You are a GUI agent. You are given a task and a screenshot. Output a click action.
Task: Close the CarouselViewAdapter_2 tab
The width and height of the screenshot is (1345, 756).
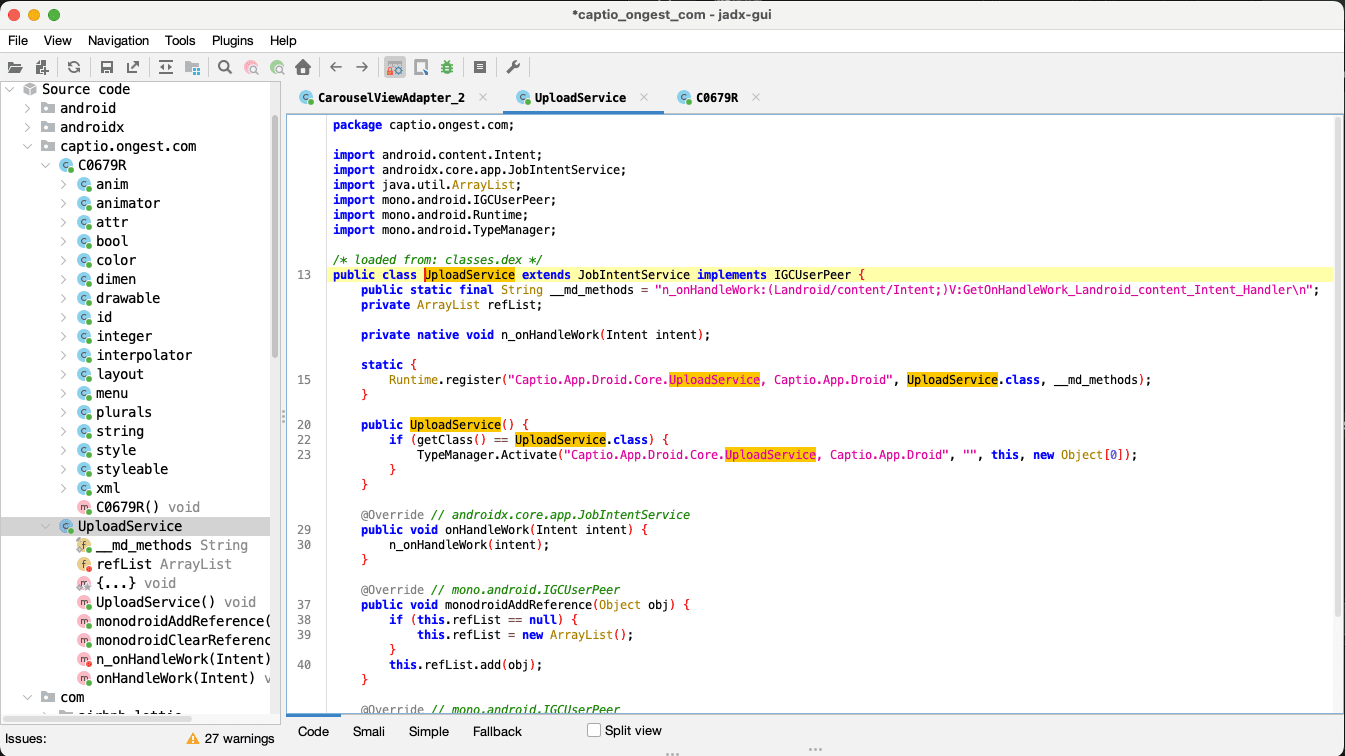483,97
